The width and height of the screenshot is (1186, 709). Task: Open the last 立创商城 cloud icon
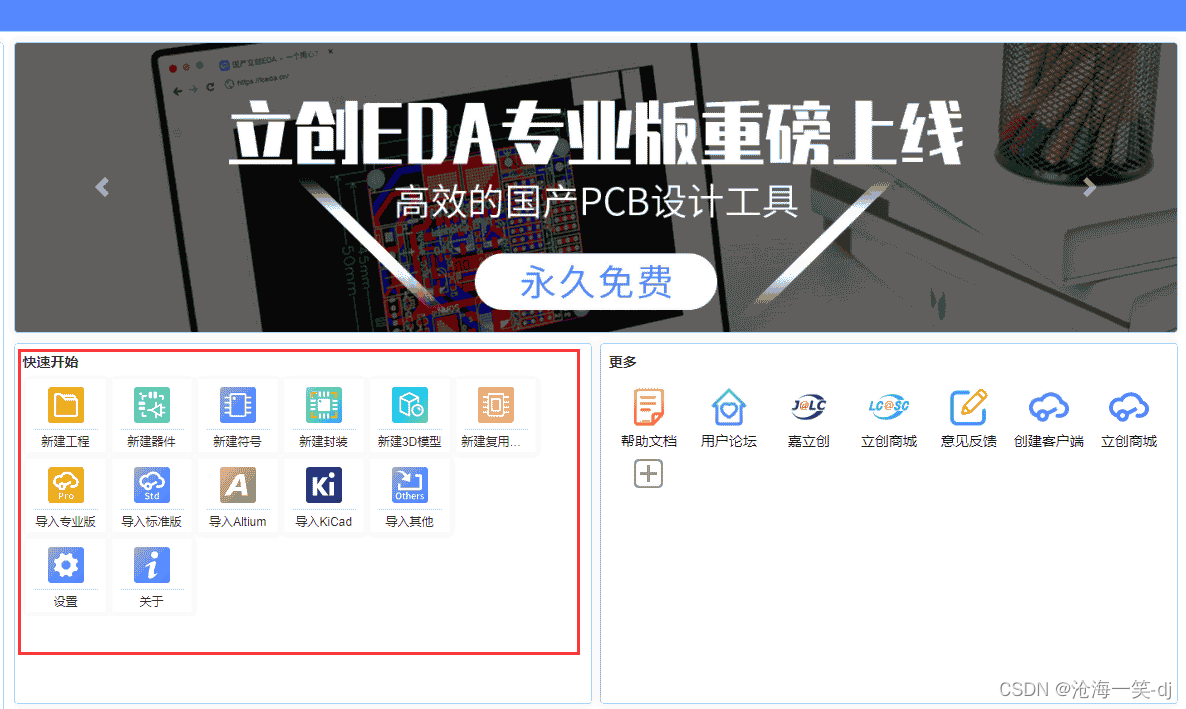(1129, 407)
